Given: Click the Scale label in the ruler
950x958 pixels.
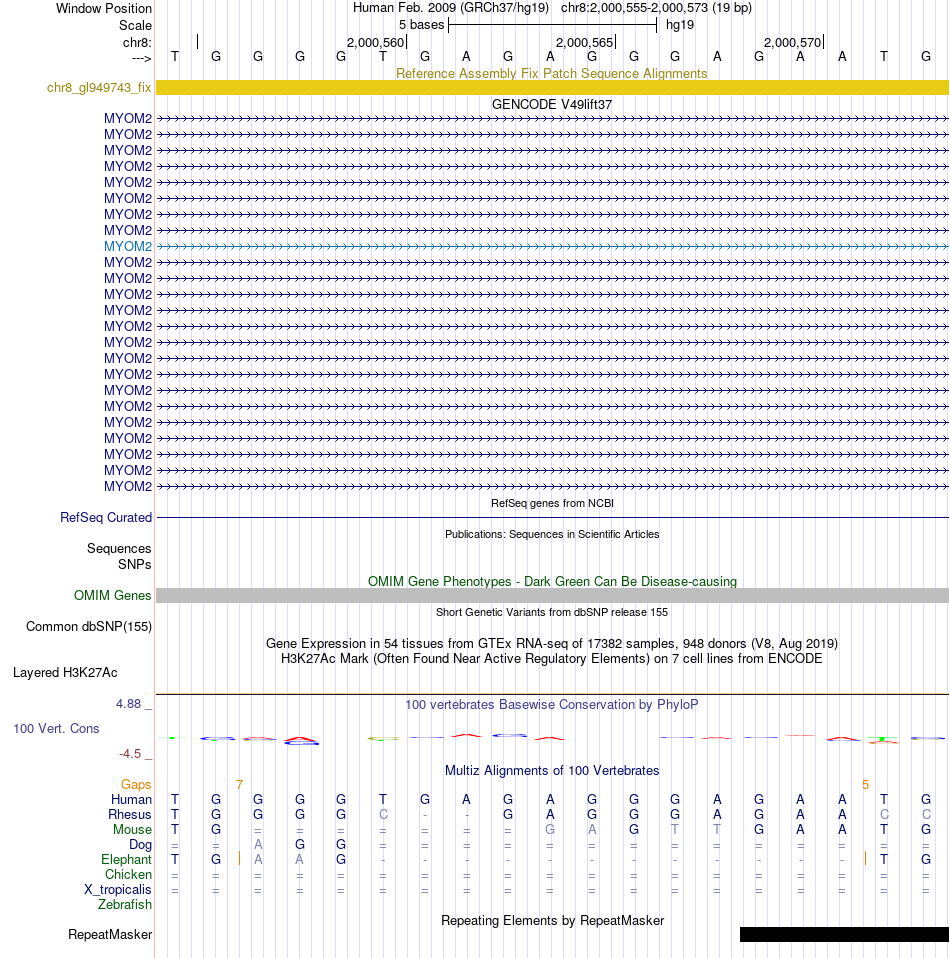Looking at the screenshot, I should click(136, 26).
